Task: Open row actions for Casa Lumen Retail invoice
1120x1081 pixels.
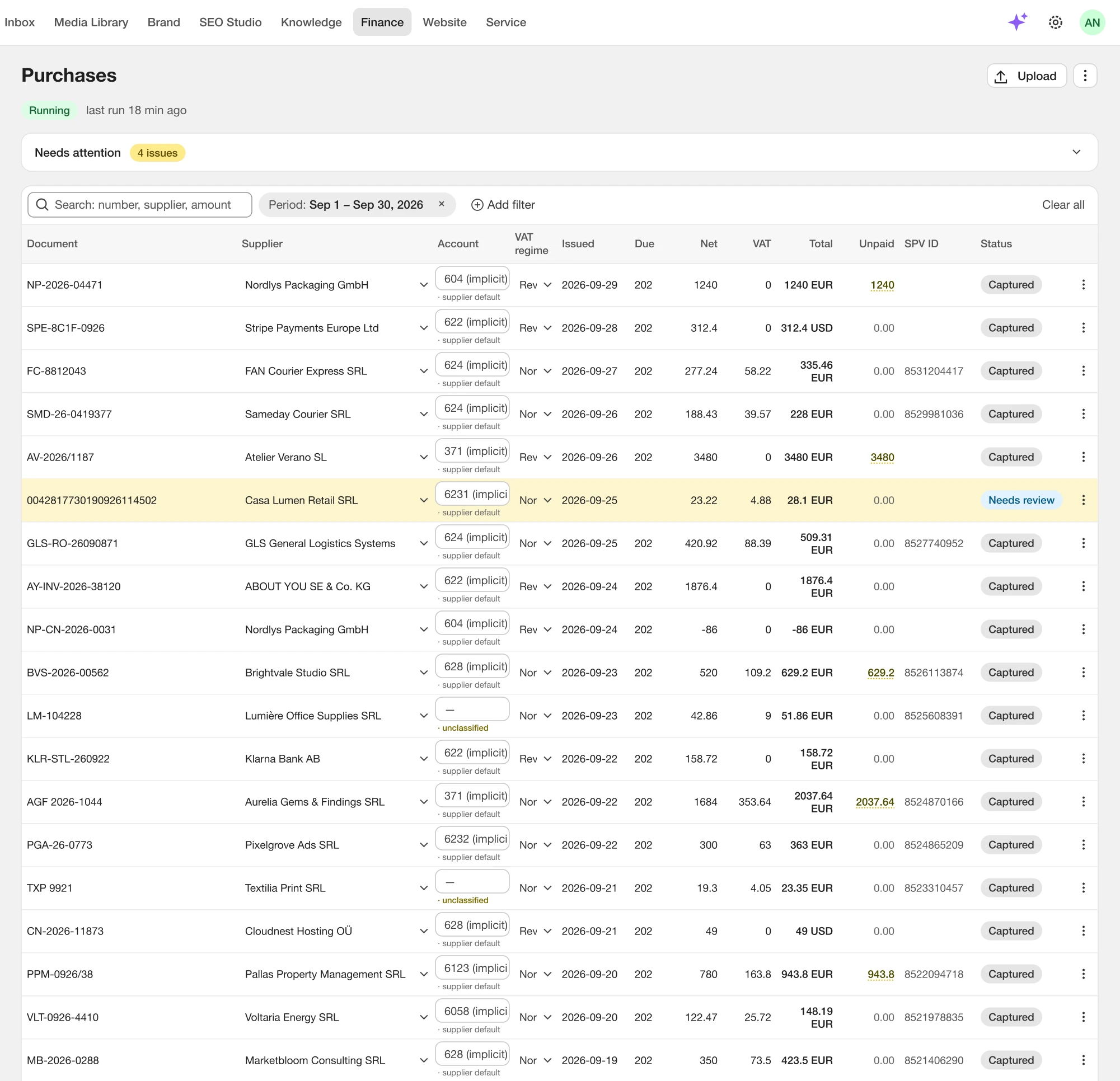Action: click(1083, 500)
